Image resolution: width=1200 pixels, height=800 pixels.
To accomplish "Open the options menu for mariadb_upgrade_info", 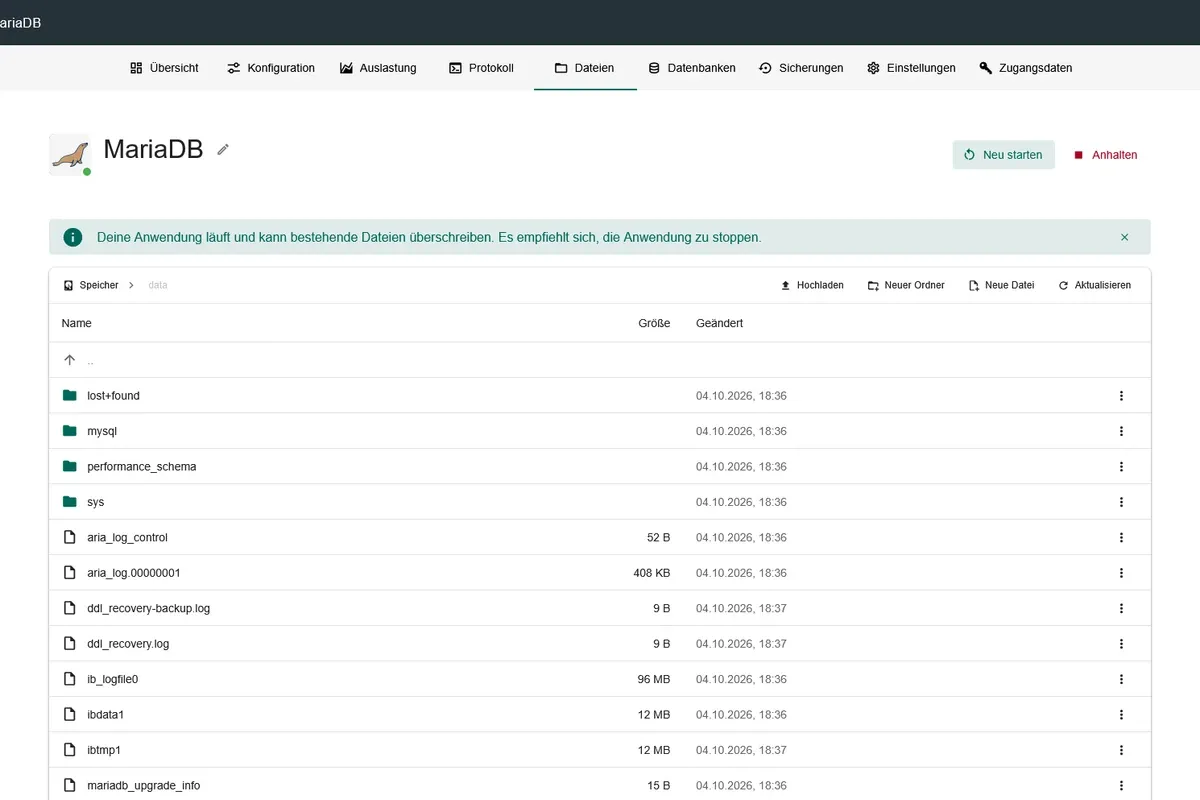I will coord(1121,786).
